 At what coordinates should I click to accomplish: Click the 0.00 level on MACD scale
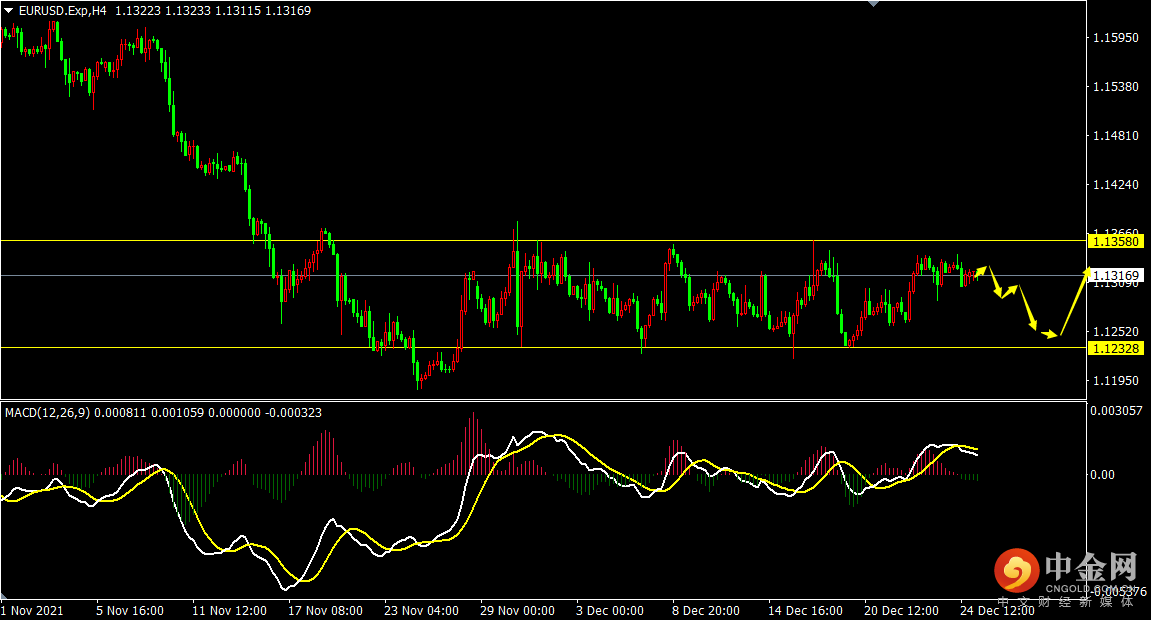click(x=1102, y=474)
